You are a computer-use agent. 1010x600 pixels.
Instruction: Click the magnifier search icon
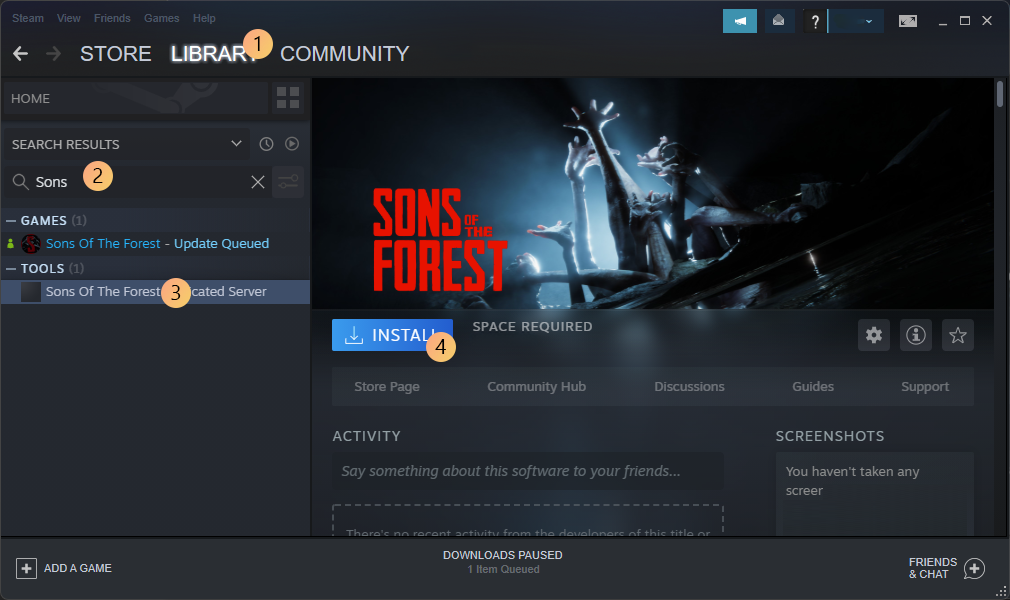coord(21,182)
